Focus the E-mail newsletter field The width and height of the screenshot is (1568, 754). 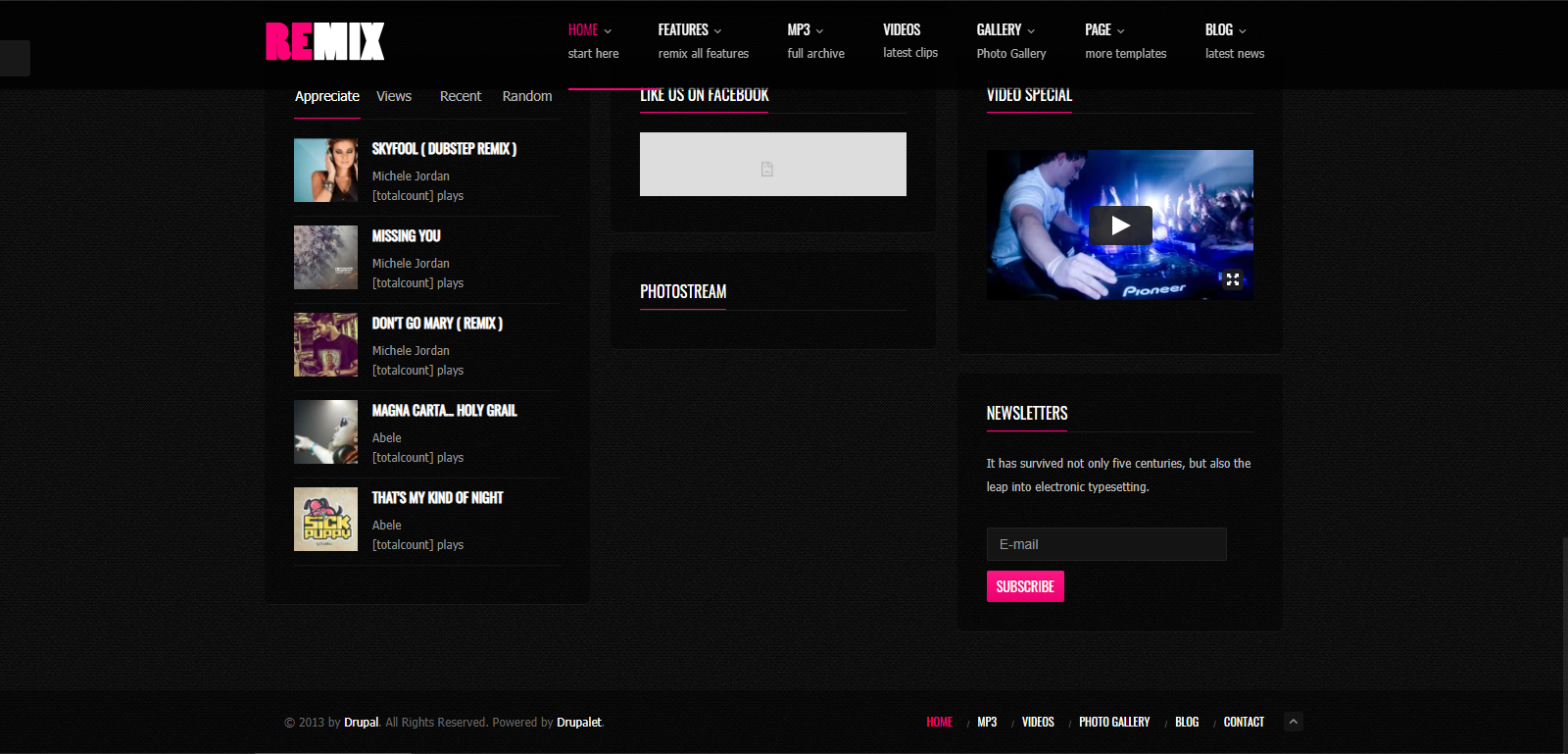(x=1106, y=544)
